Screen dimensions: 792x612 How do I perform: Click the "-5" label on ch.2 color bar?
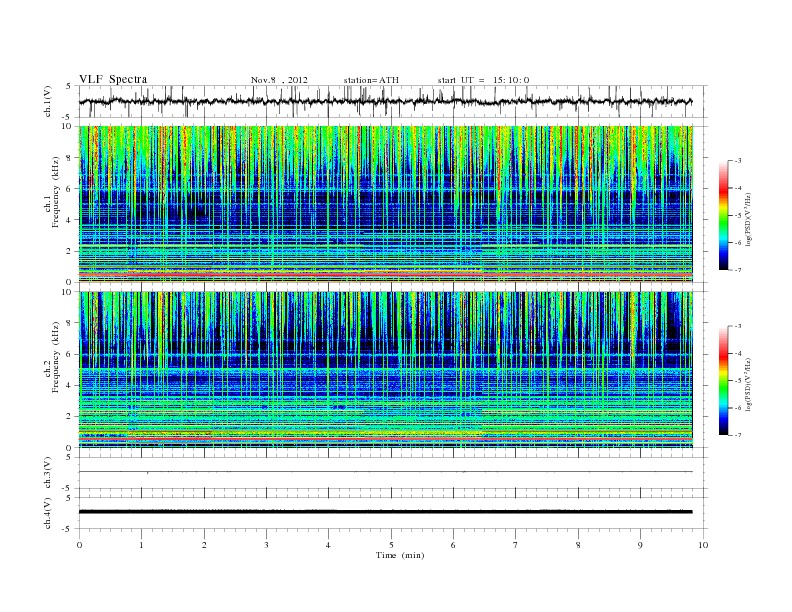pos(738,380)
